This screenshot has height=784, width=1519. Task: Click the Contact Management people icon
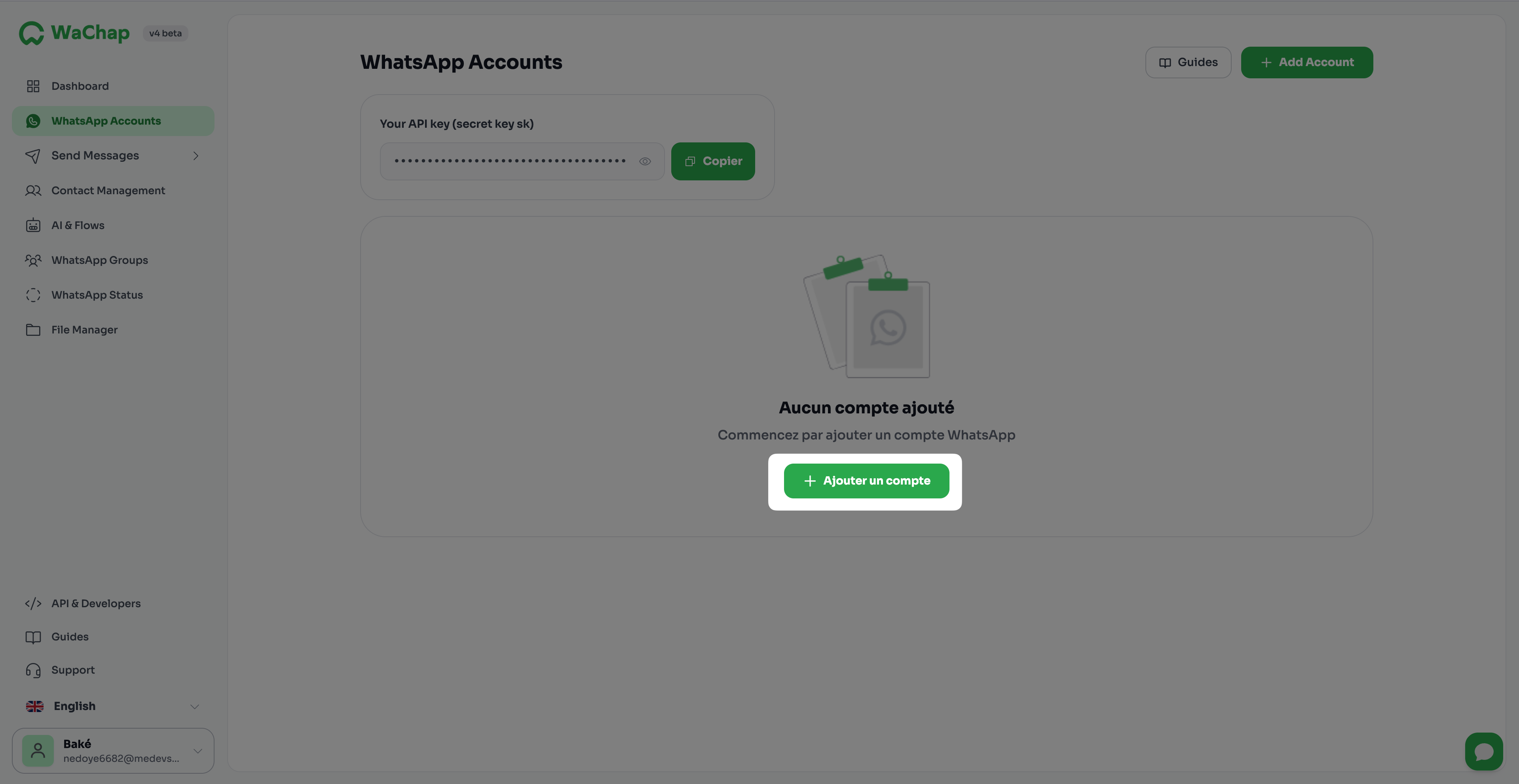point(33,190)
